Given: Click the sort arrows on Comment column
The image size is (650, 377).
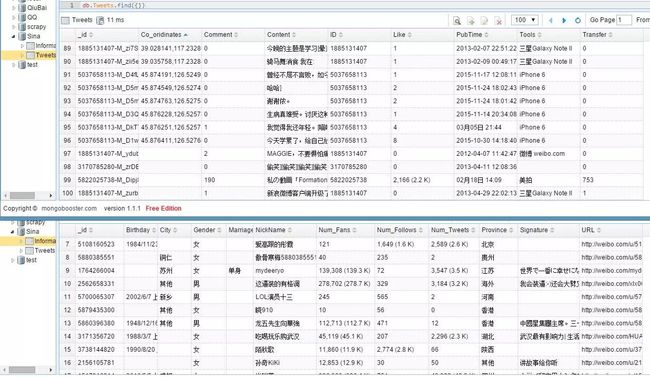Looking at the screenshot, I should pyautogui.click(x=236, y=35).
